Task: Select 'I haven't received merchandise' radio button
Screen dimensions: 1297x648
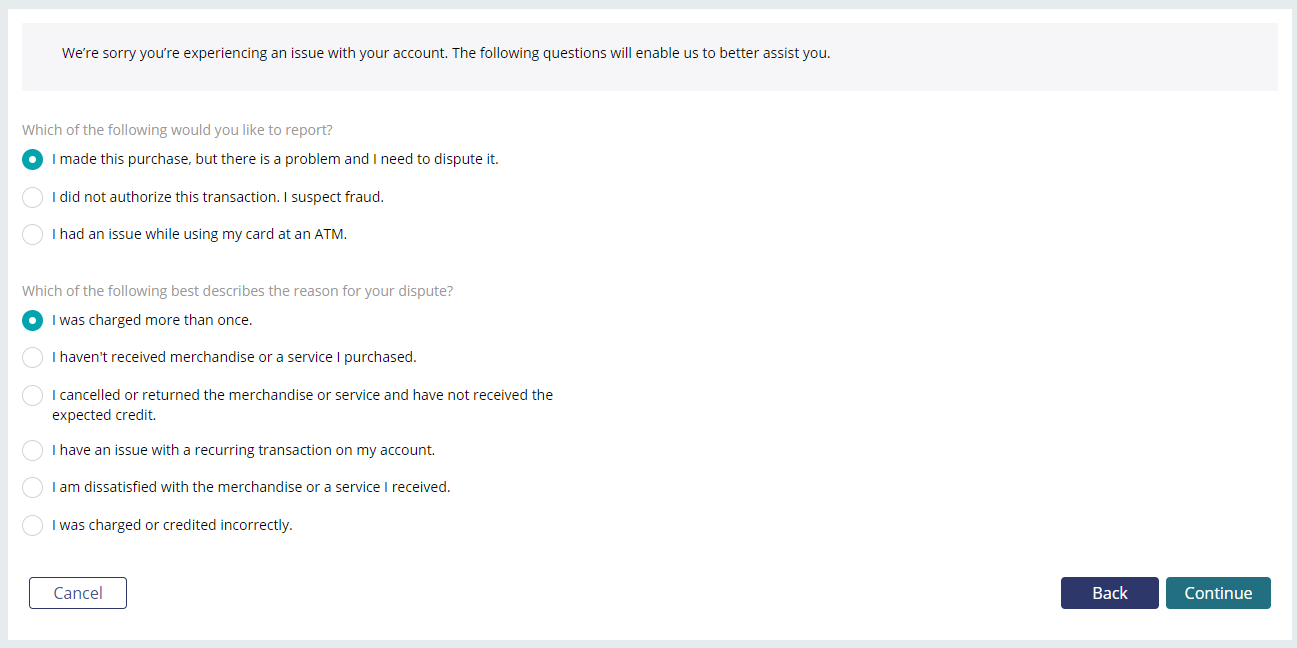Action: [32, 357]
